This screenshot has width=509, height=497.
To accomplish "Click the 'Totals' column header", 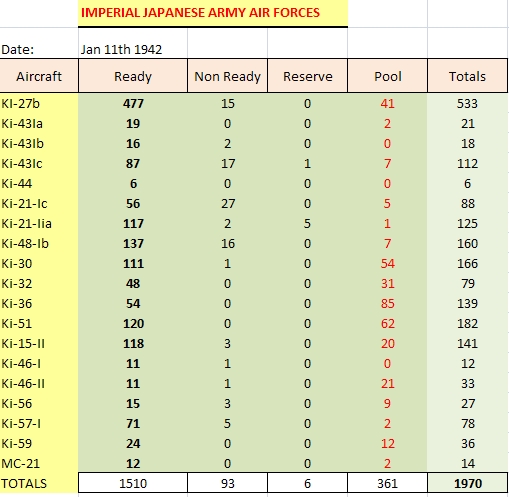I will tap(467, 76).
